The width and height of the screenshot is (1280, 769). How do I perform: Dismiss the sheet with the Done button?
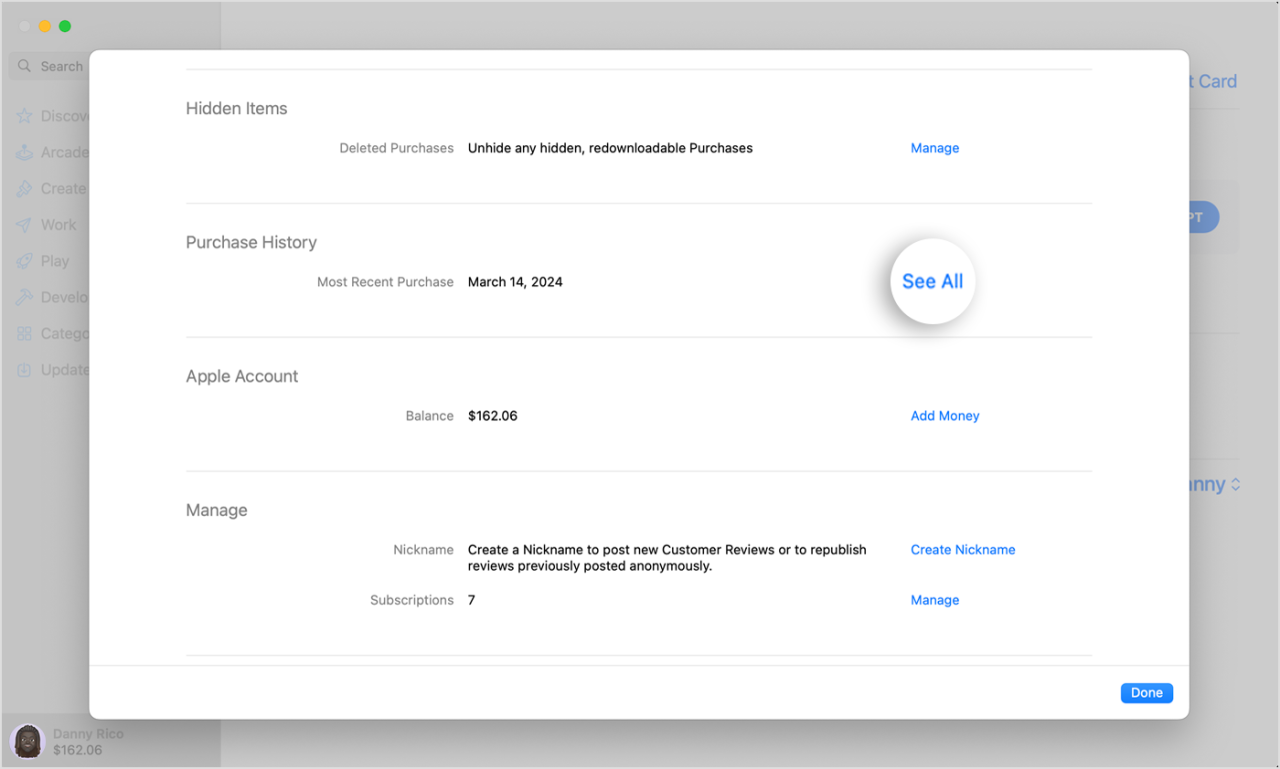1146,692
